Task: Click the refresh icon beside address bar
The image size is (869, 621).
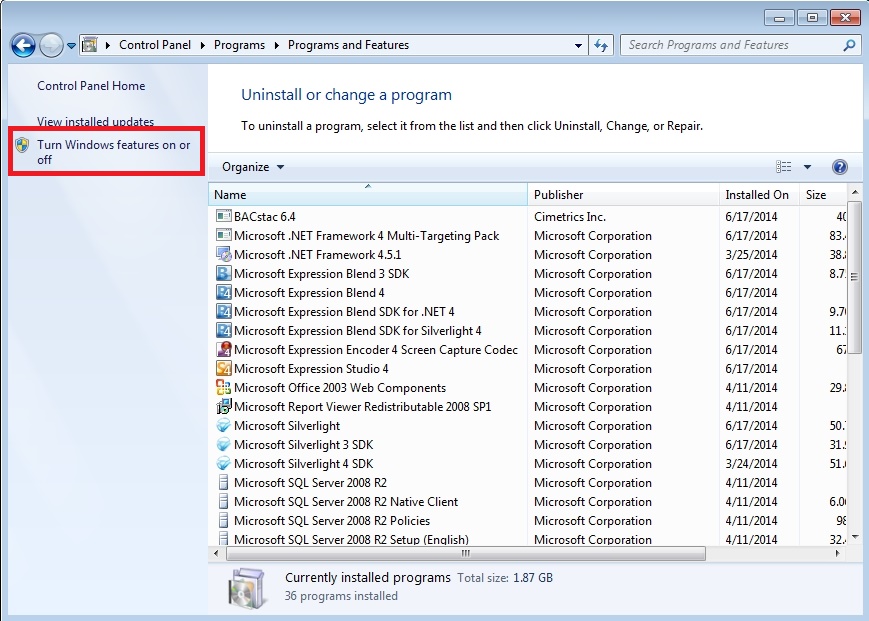Action: click(x=601, y=45)
